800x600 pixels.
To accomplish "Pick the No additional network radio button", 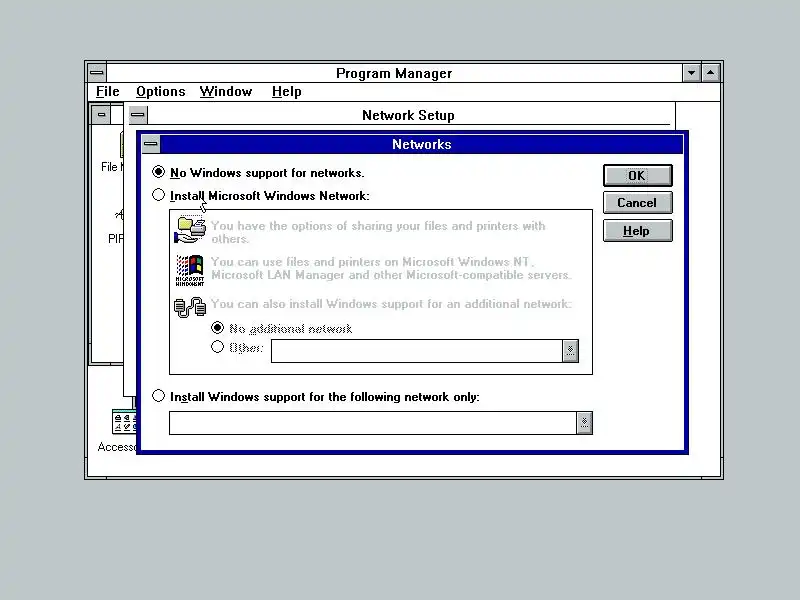I will coord(217,328).
